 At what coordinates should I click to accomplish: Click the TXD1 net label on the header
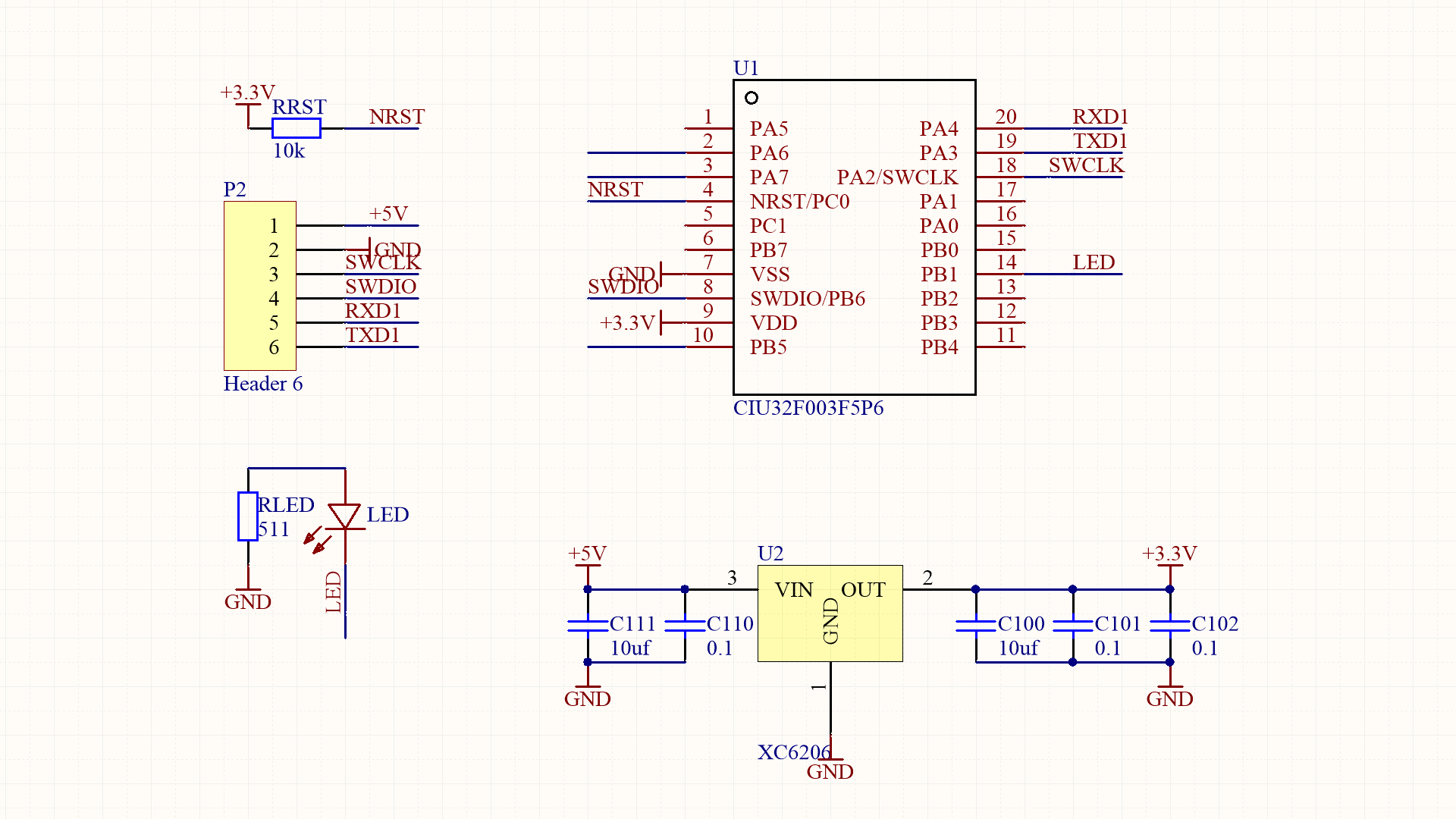coord(372,335)
